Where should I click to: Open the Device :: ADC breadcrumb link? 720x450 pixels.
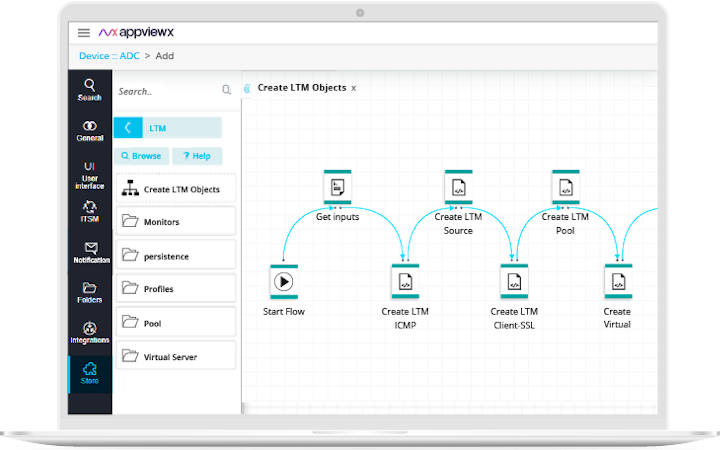point(109,56)
